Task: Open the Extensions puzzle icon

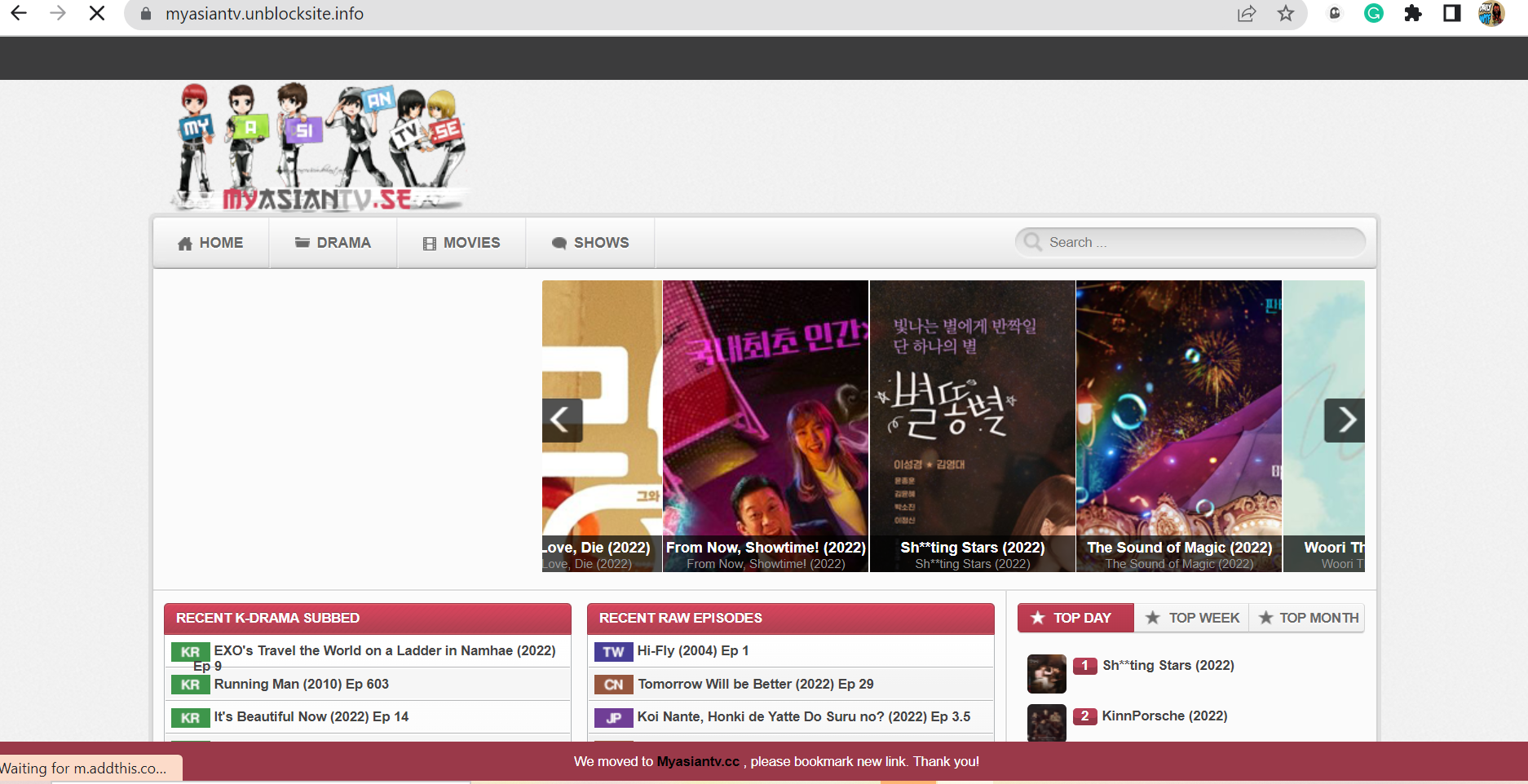Action: pos(1413,14)
